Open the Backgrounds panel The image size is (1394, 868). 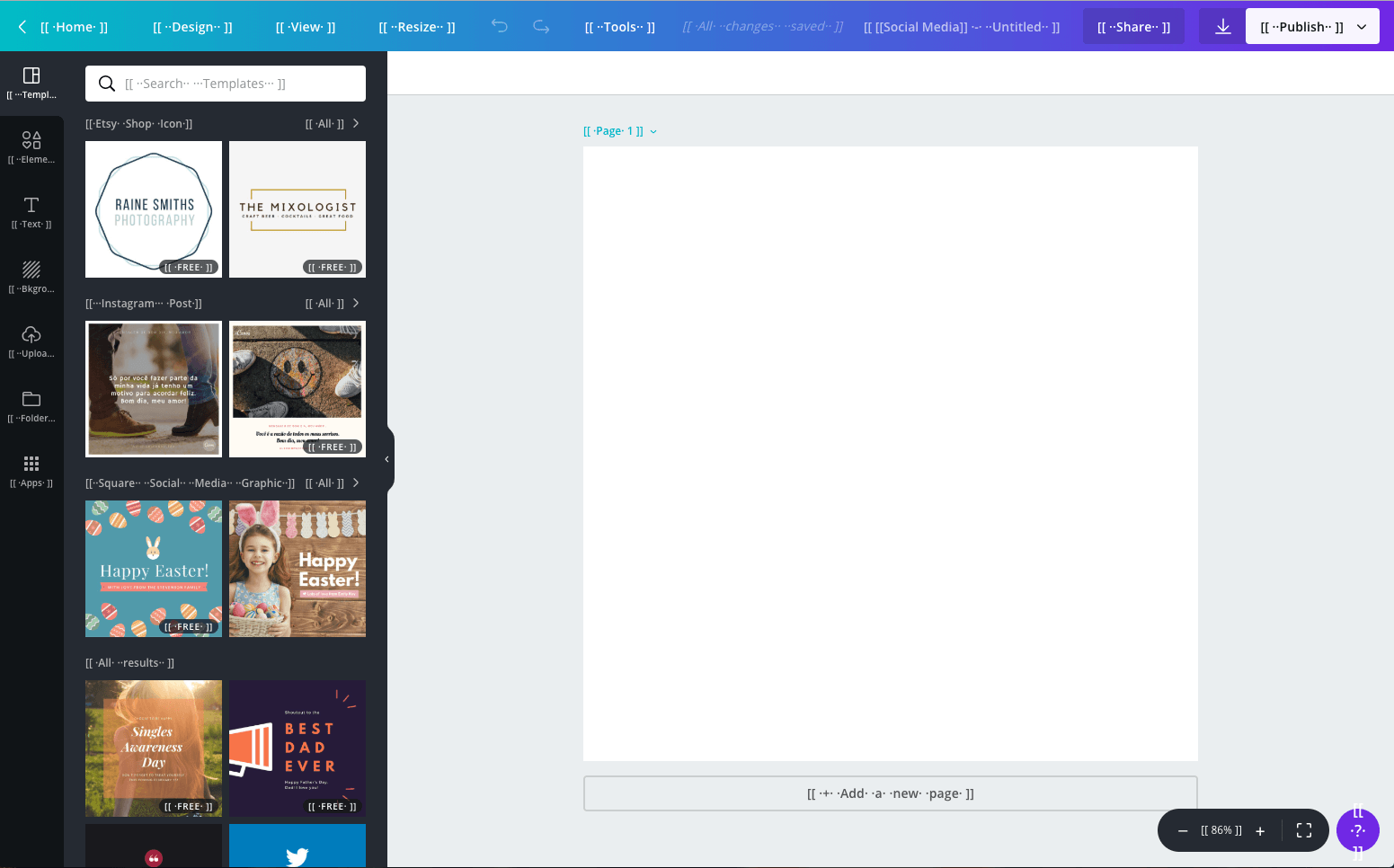(31, 277)
